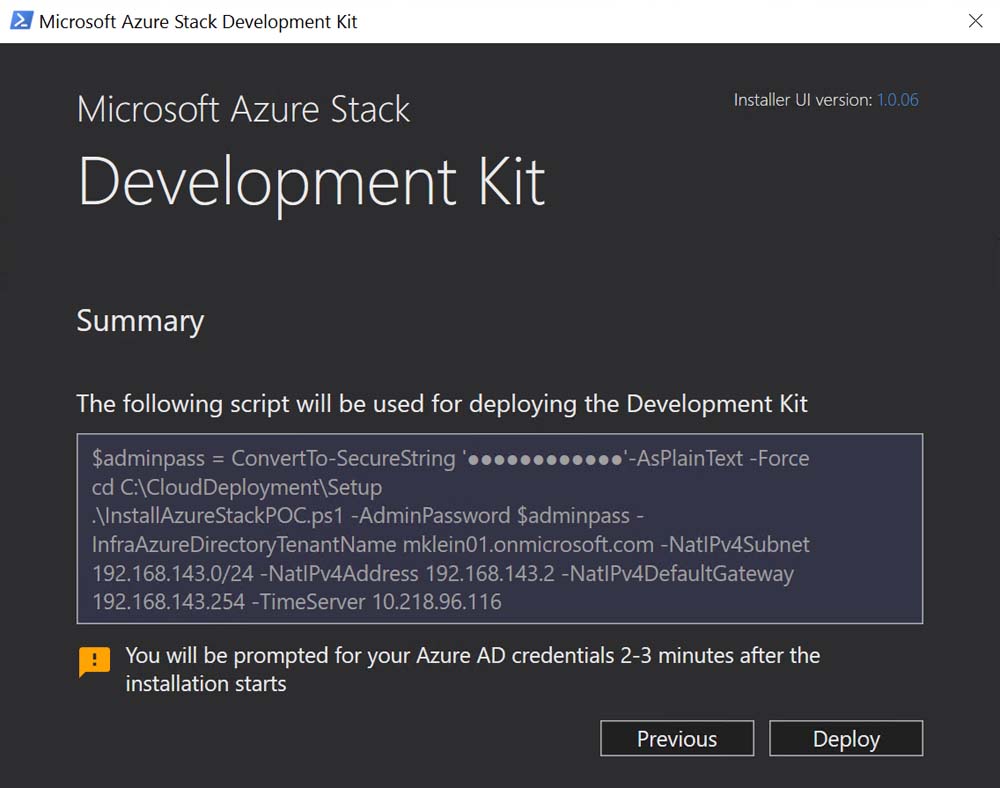This screenshot has width=1000, height=788.
Task: Click the 'Development Kit' large title
Action: (311, 181)
